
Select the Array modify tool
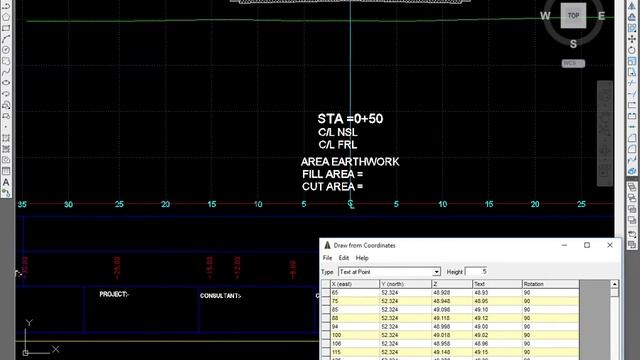pos(632,28)
